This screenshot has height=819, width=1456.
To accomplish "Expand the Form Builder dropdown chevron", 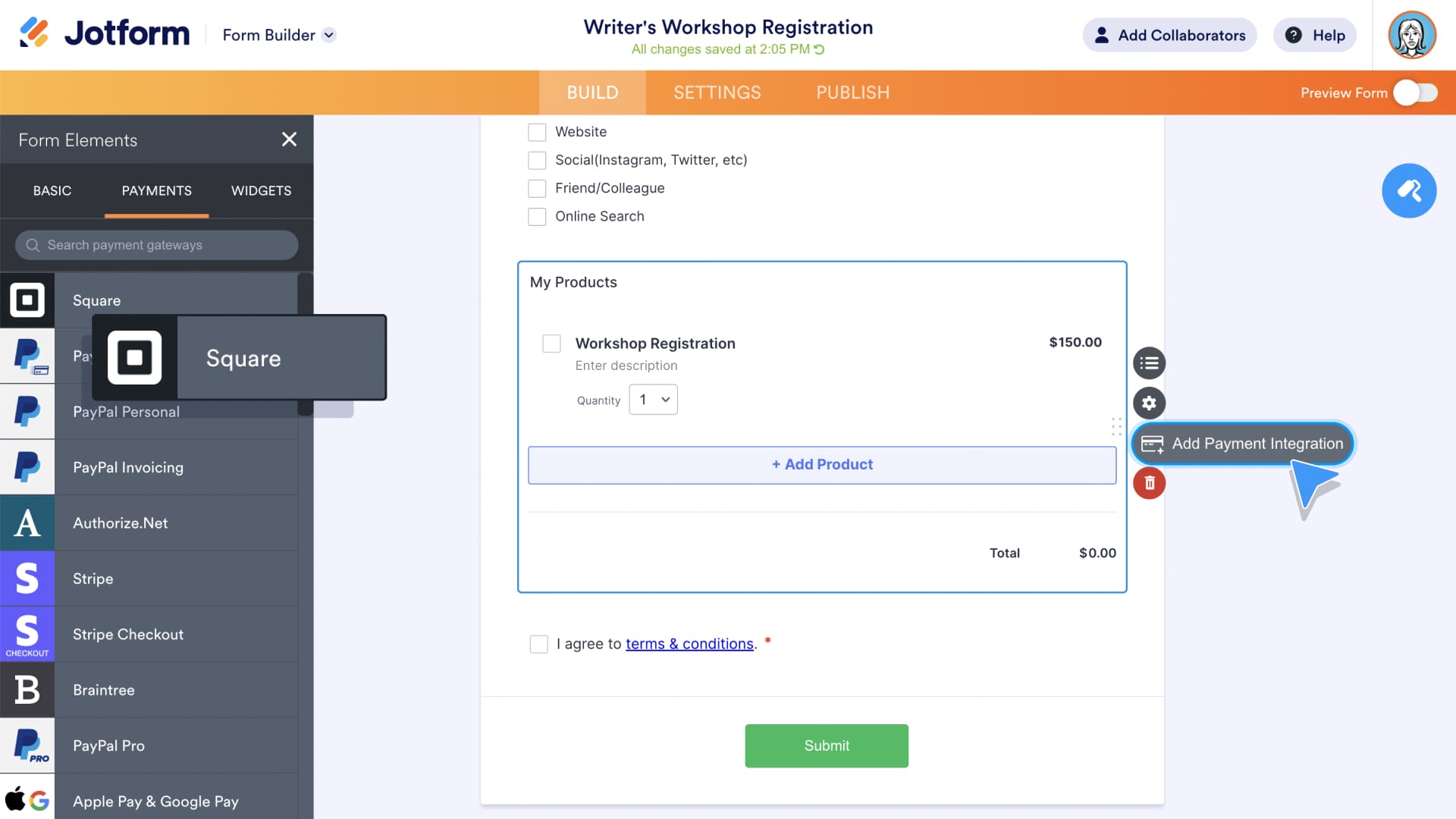I will click(329, 35).
